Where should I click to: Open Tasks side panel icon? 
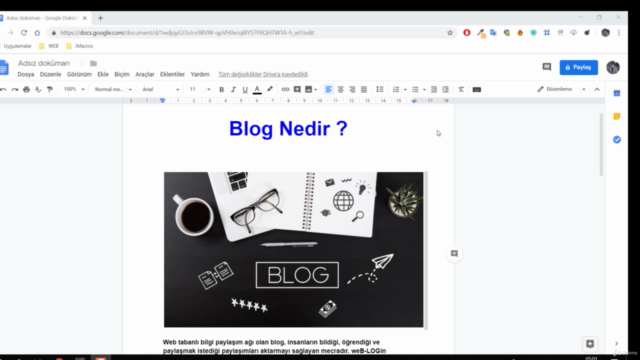click(617, 140)
